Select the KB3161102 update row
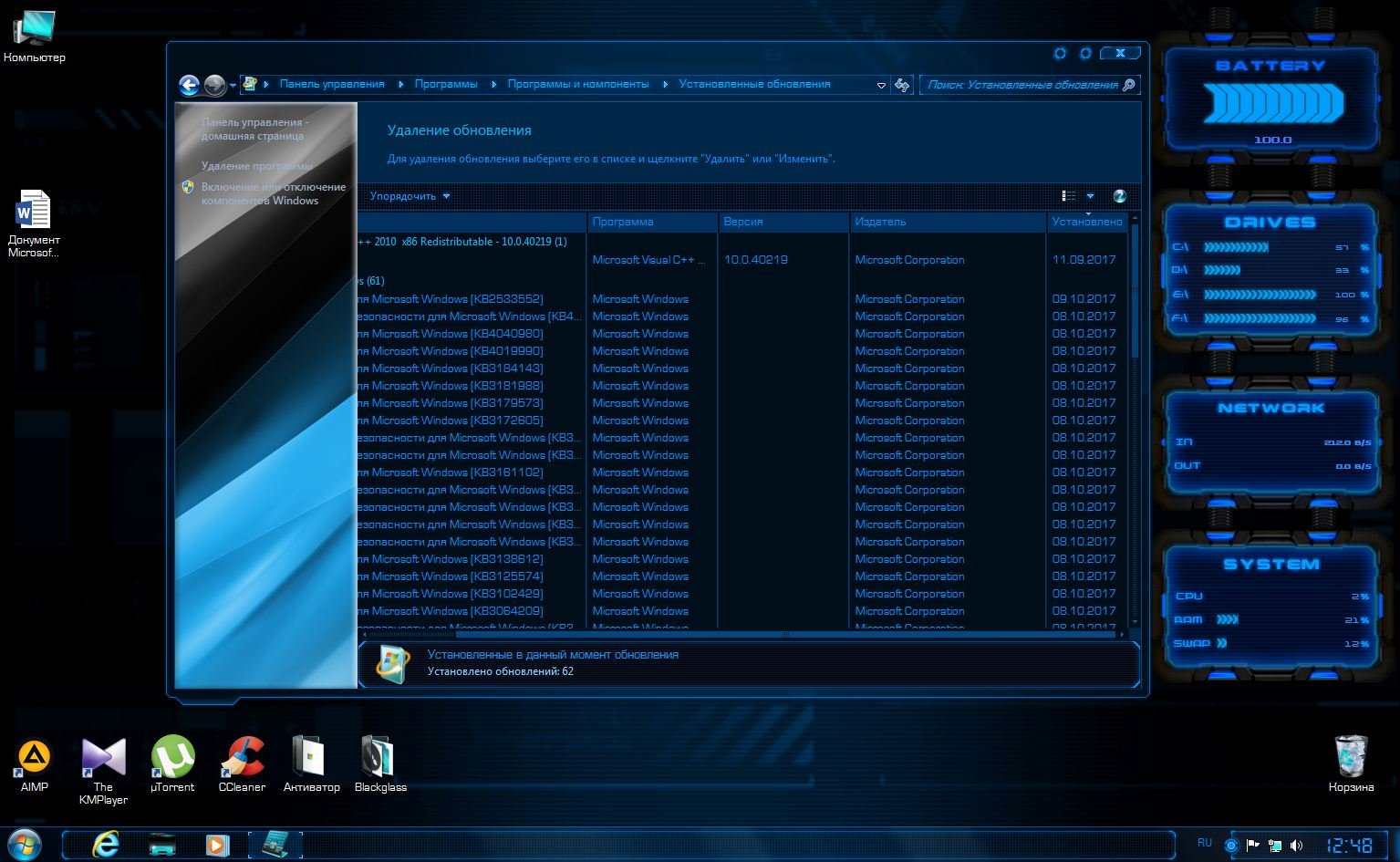The height and width of the screenshot is (862, 1400). point(743,473)
